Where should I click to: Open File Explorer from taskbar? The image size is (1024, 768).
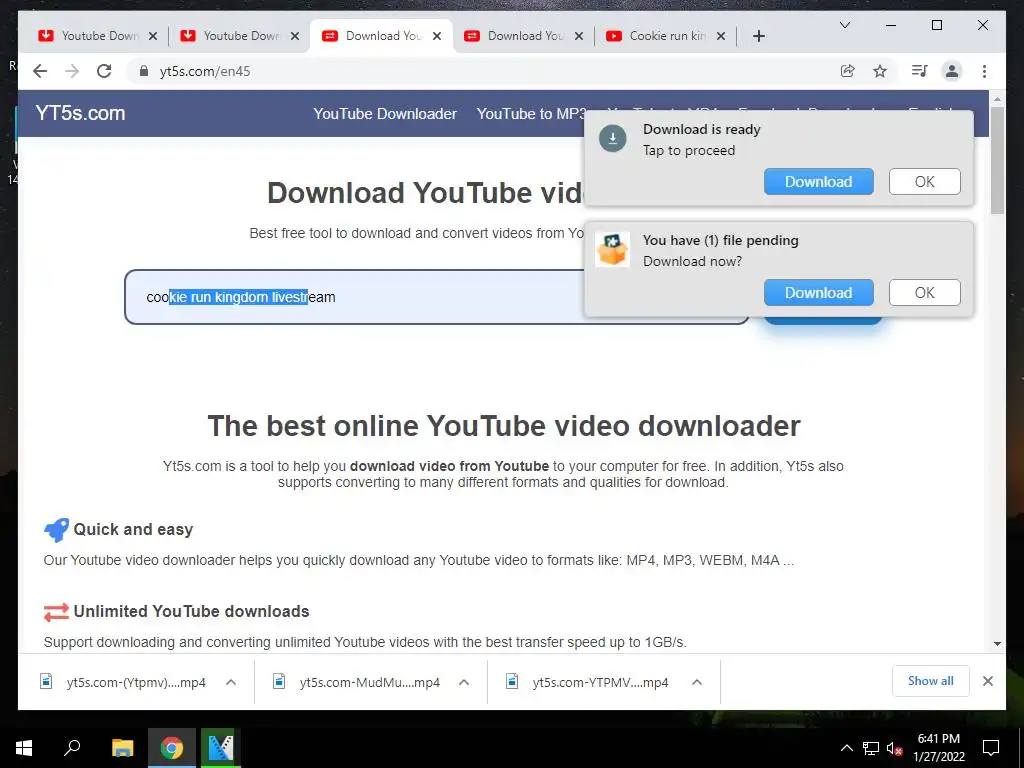tap(122, 748)
